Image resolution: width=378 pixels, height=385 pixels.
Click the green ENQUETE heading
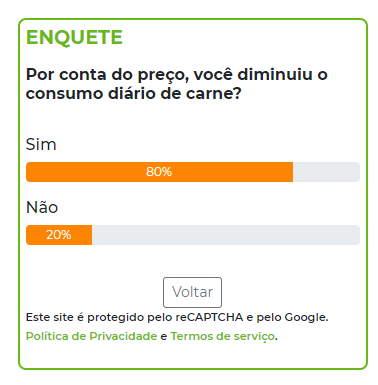coord(74,37)
